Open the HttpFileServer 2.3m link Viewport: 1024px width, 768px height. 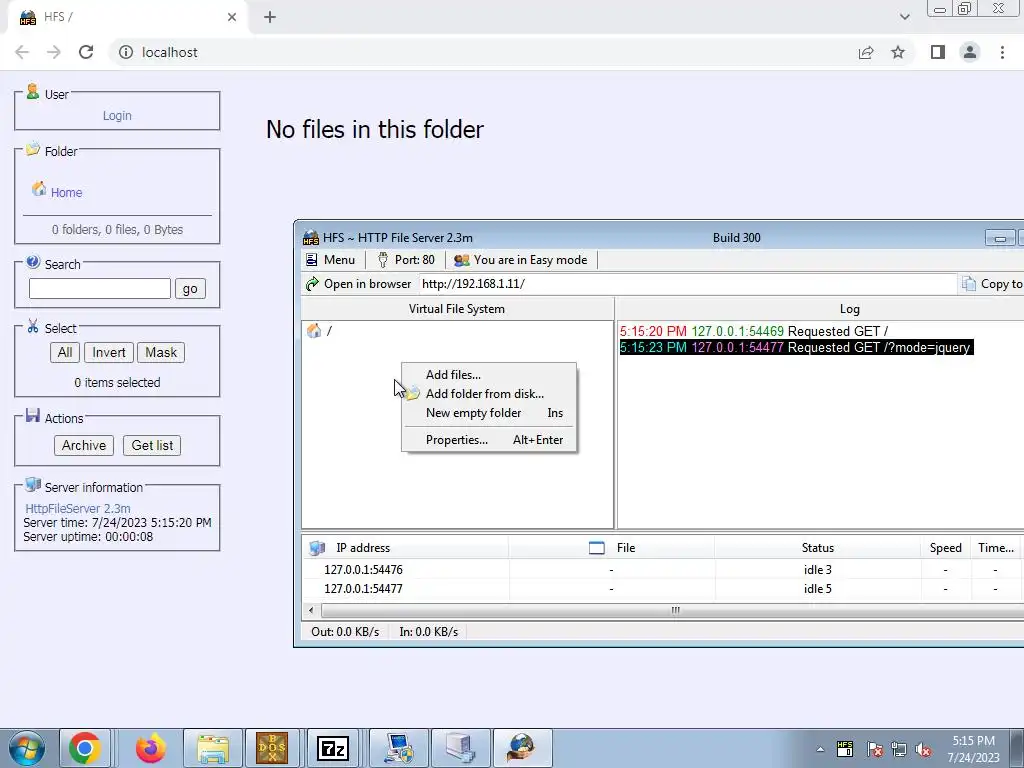[x=78, y=509]
